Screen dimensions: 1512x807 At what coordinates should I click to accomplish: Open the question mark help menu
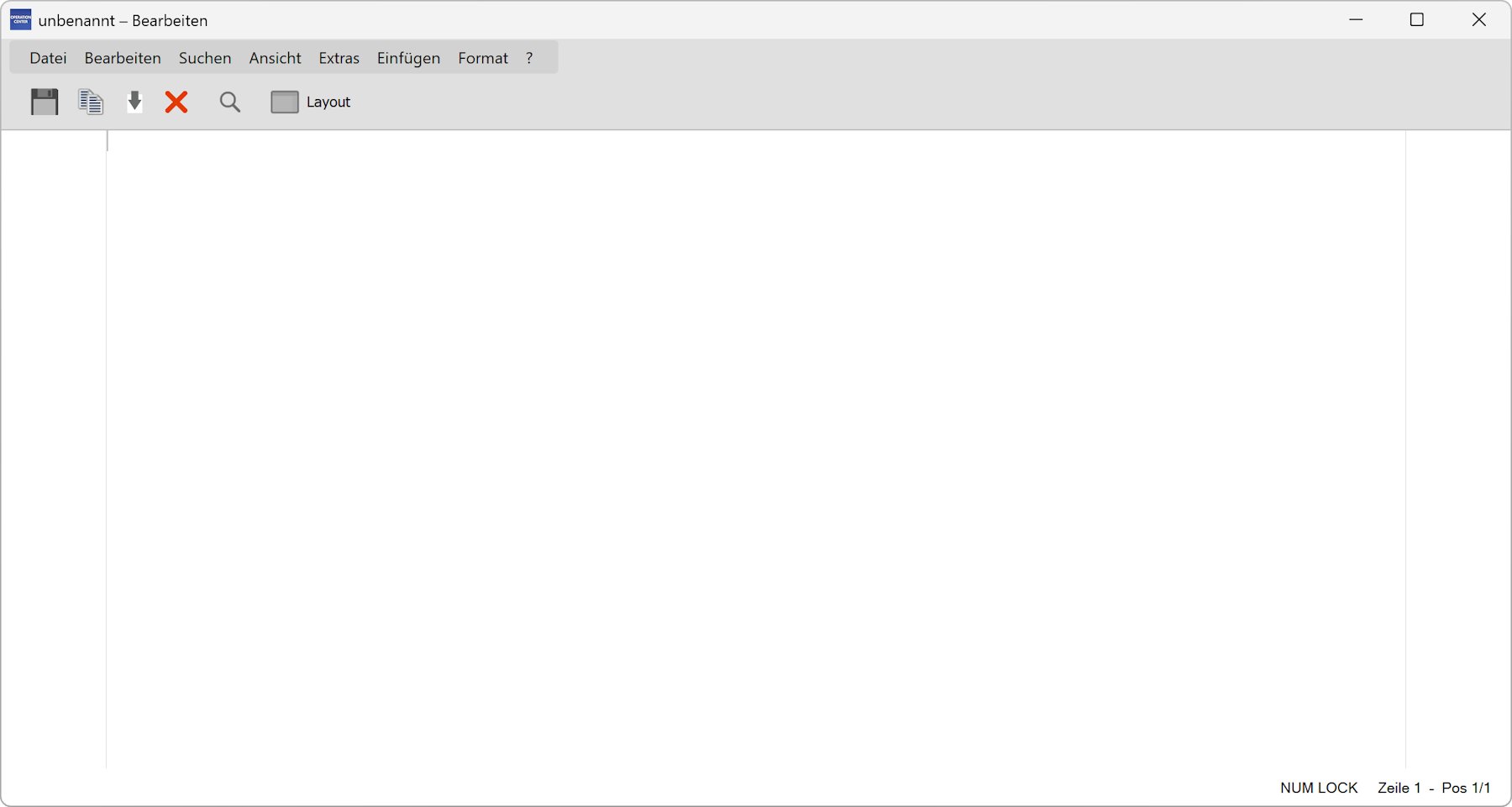pyautogui.click(x=529, y=58)
